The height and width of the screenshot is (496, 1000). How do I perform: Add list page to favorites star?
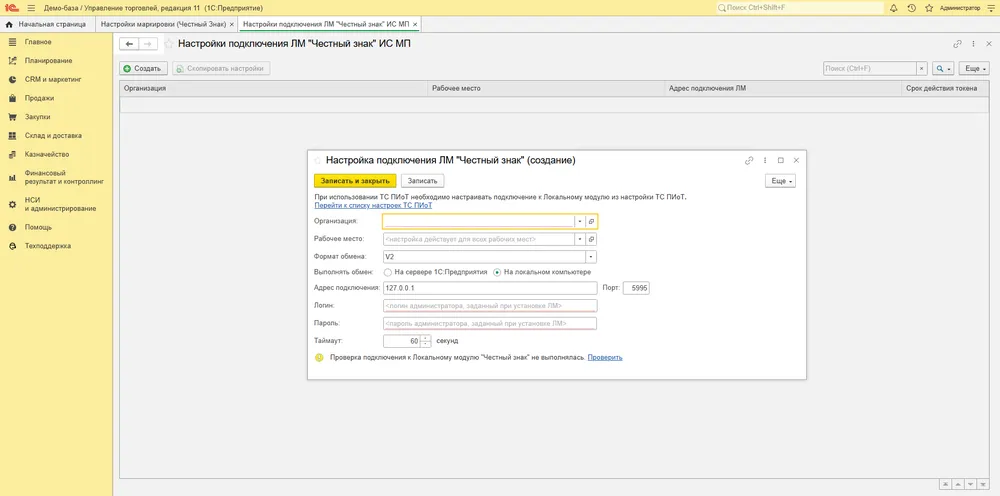click(x=168, y=44)
